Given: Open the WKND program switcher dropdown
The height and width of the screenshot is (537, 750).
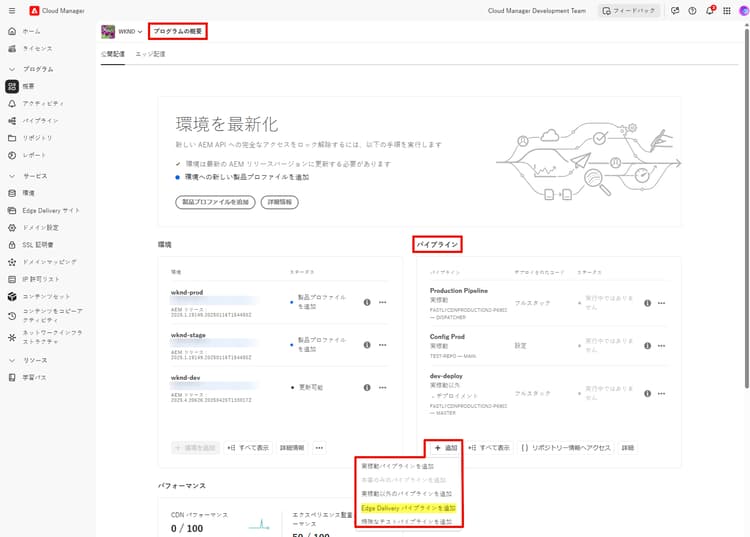Looking at the screenshot, I should click(130, 32).
